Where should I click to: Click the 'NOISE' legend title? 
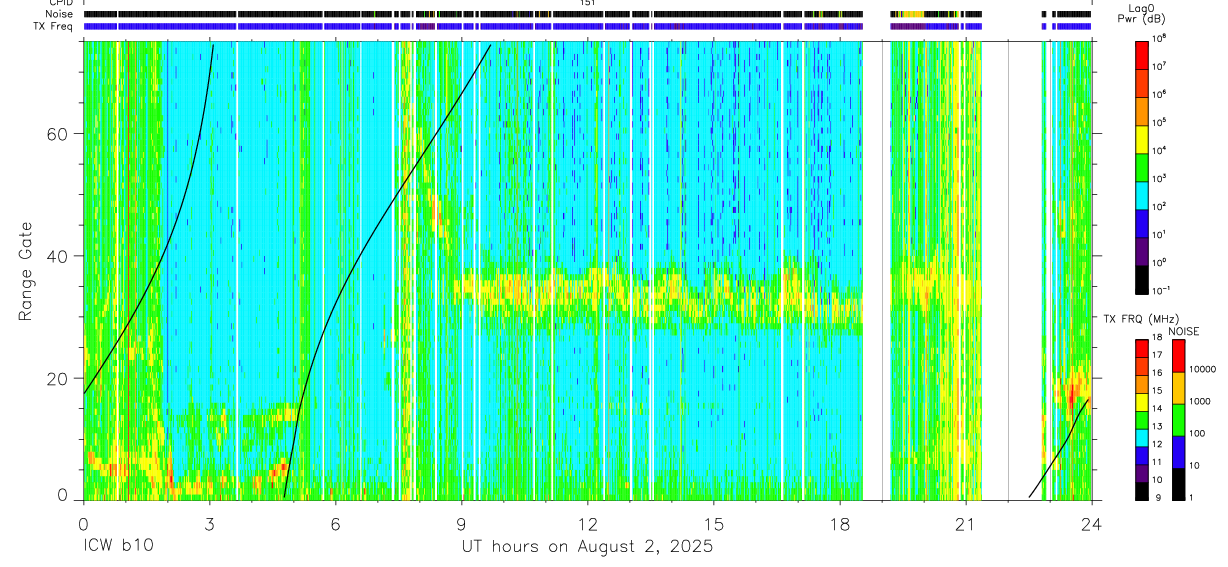click(1184, 331)
